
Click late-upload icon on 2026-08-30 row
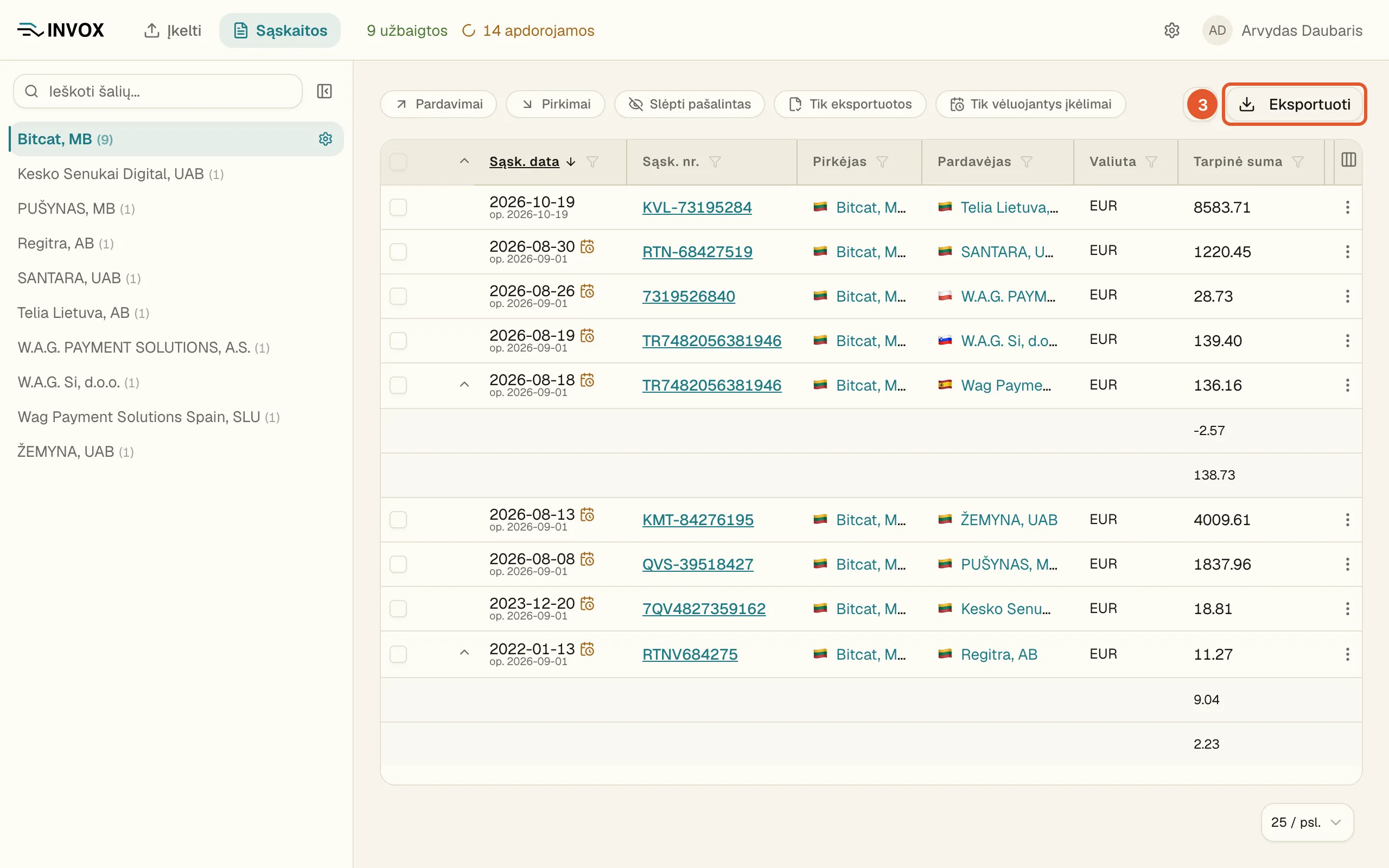(x=587, y=246)
